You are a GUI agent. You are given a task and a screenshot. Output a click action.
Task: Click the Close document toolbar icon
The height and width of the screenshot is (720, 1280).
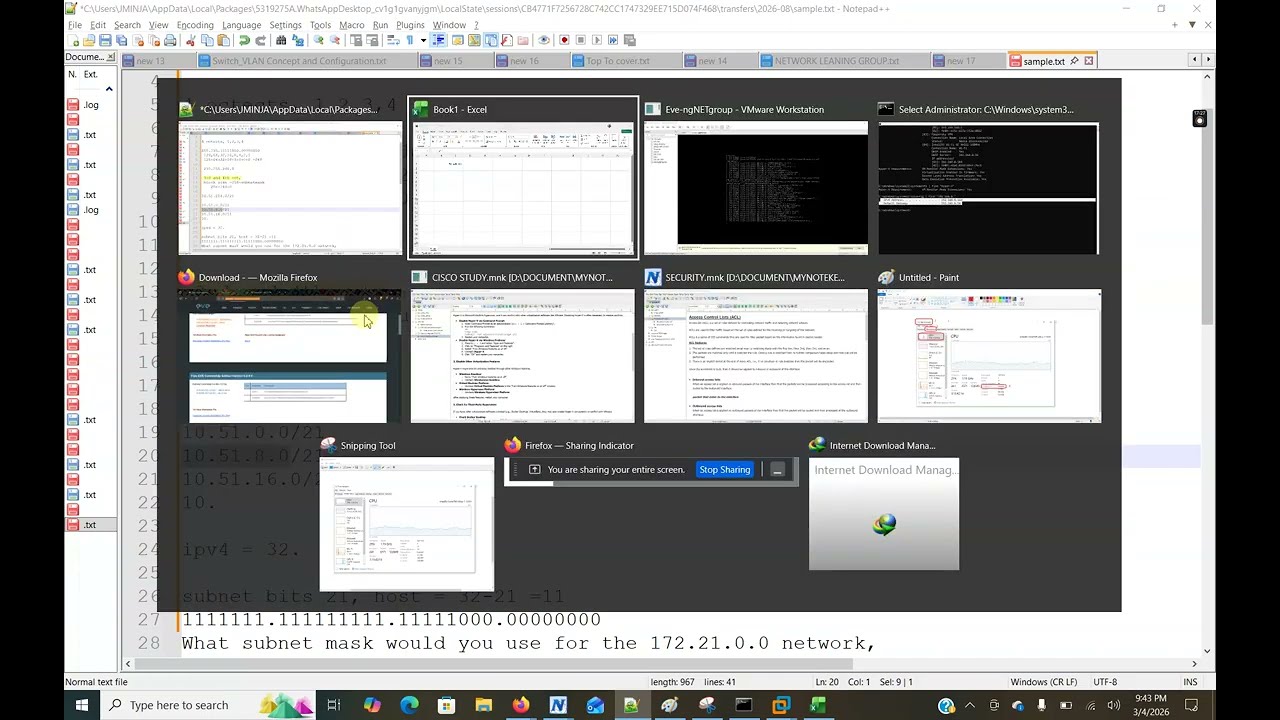coord(138,40)
